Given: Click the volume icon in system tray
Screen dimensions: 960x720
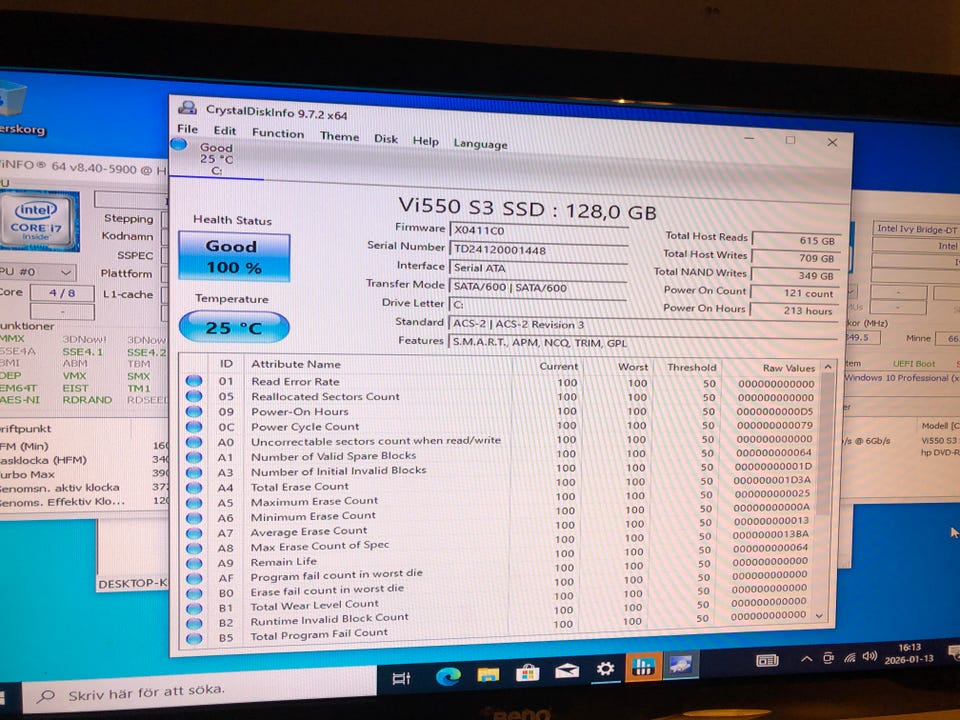Looking at the screenshot, I should [x=869, y=656].
